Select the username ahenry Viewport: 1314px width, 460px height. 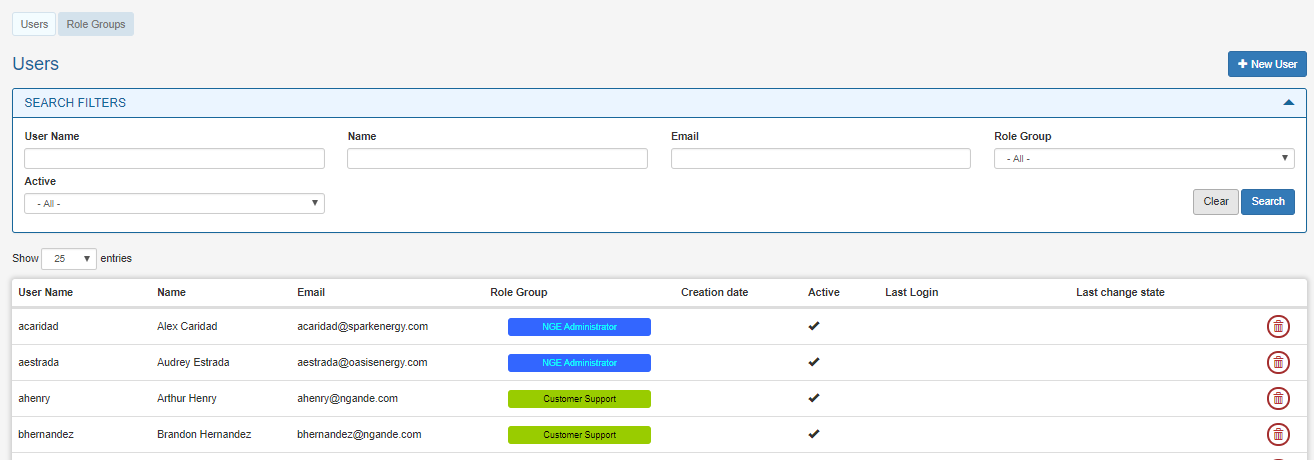pos(34,398)
